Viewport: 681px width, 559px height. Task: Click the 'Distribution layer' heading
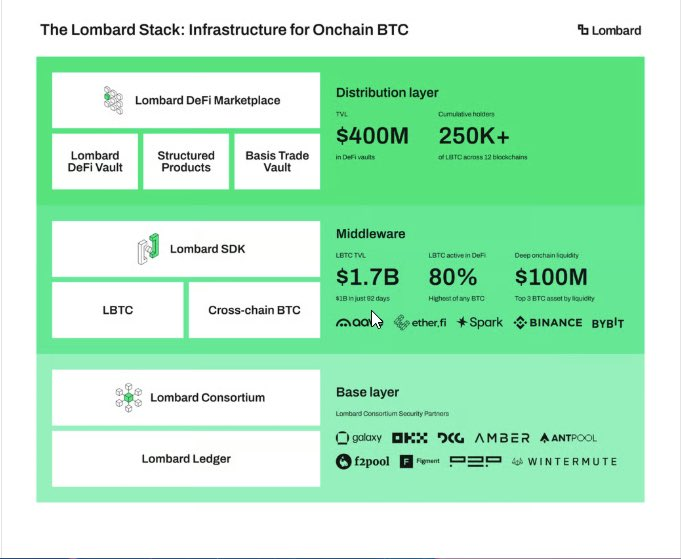click(x=387, y=93)
